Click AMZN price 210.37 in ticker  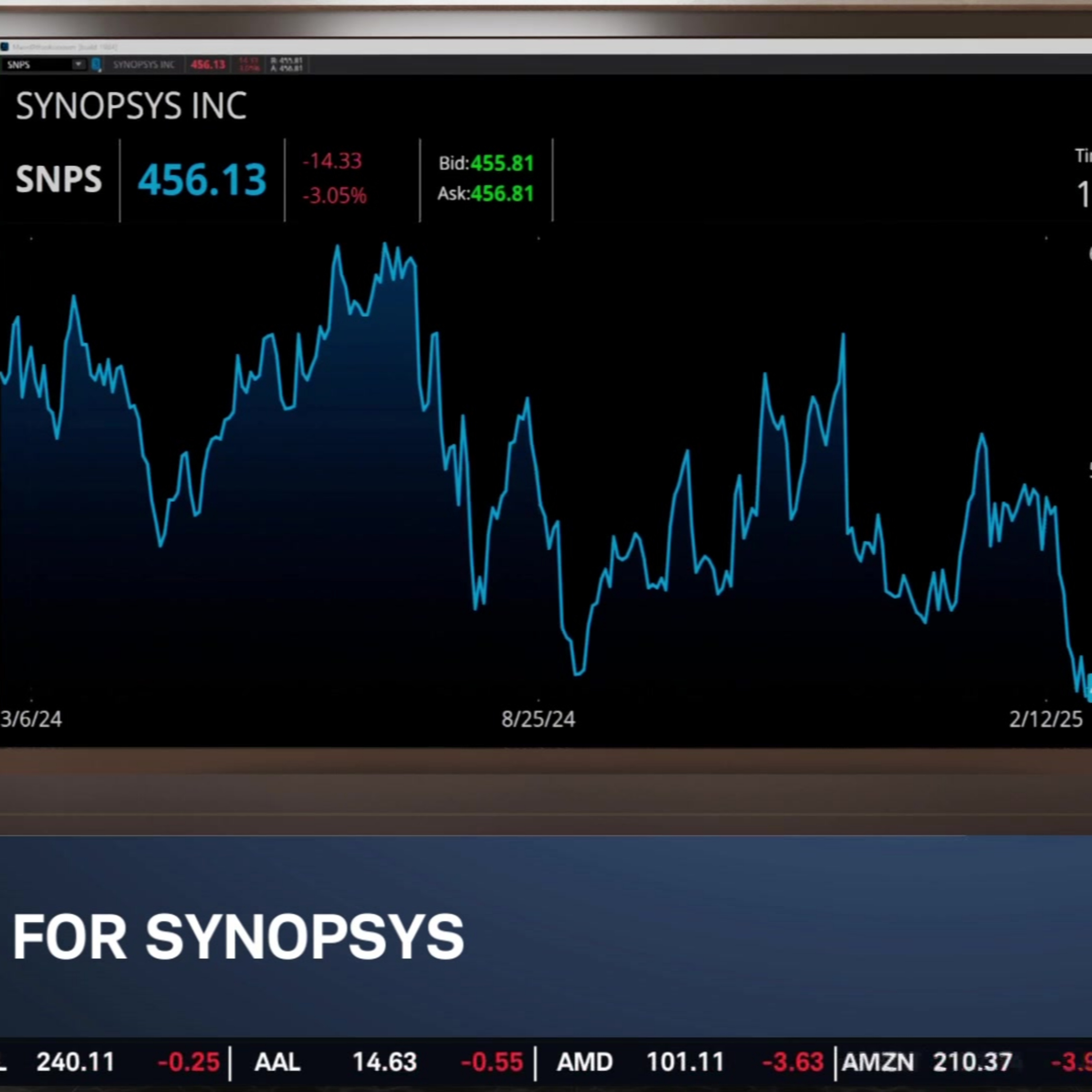pyautogui.click(x=972, y=1062)
